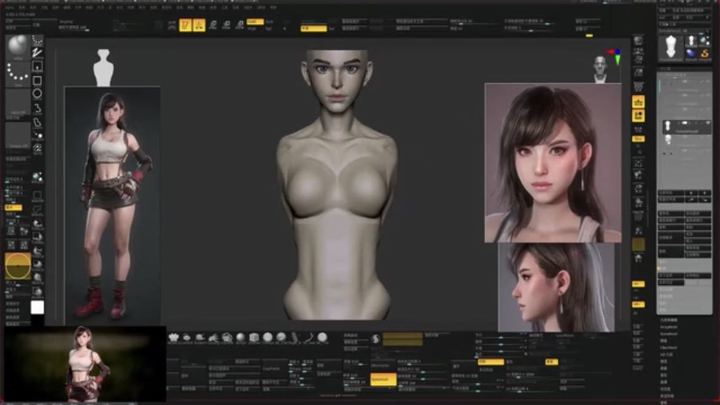Open the stroke type dots thumbnail
Viewport: 720px width, 405px height.
pos(18,73)
